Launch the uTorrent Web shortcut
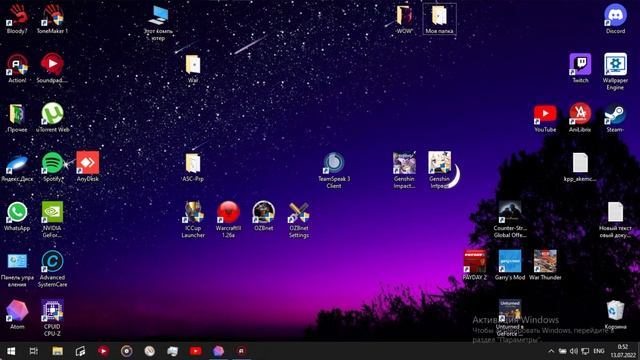The width and height of the screenshot is (640, 360). 52,118
